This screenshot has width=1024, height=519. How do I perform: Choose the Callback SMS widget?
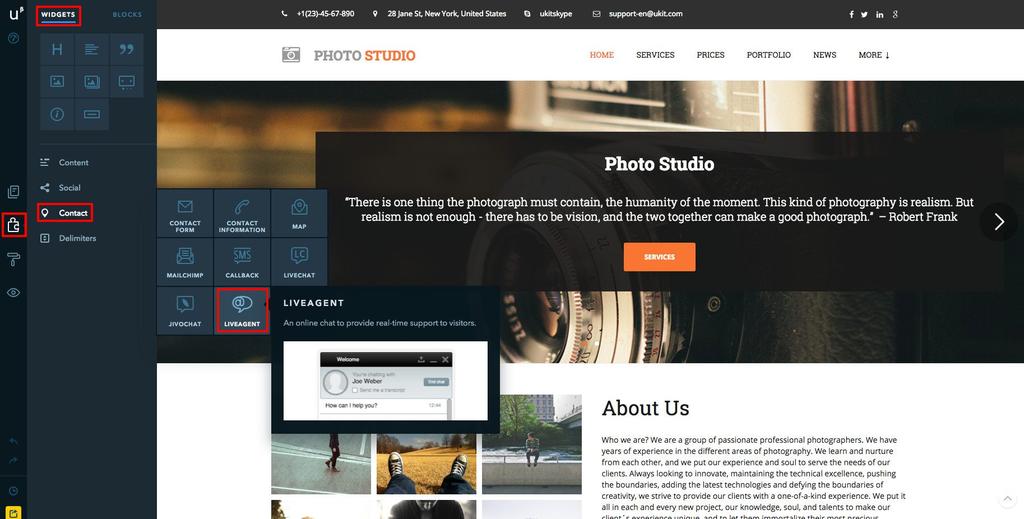pos(242,262)
